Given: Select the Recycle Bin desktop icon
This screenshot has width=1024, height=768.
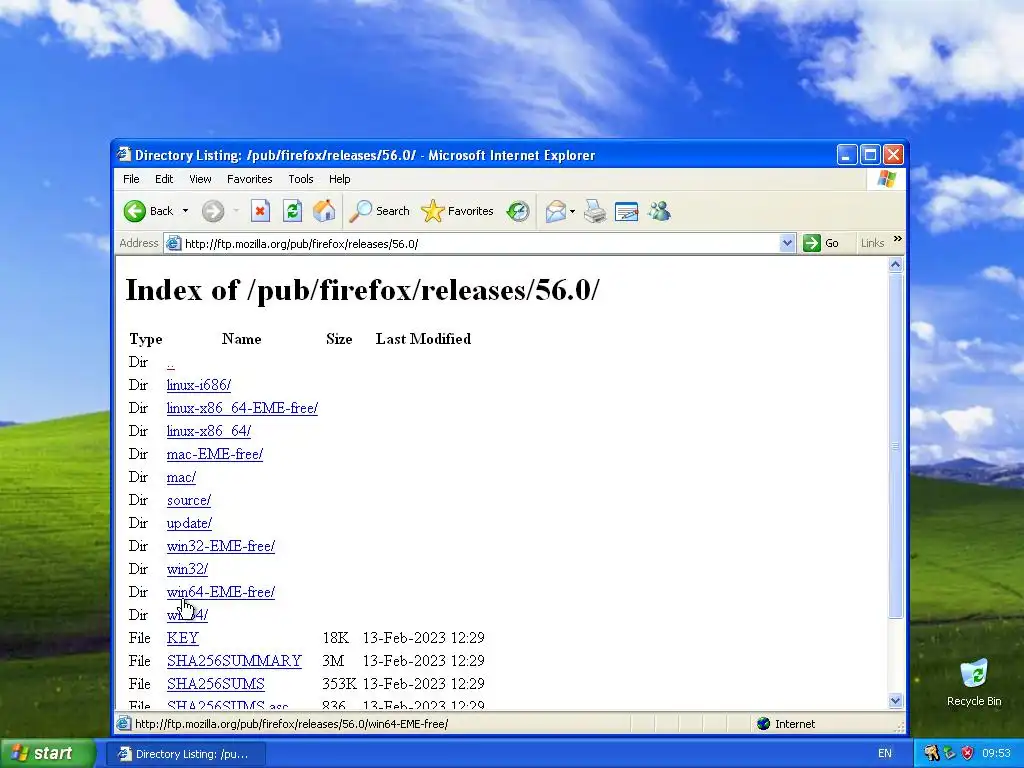Looking at the screenshot, I should 974,682.
